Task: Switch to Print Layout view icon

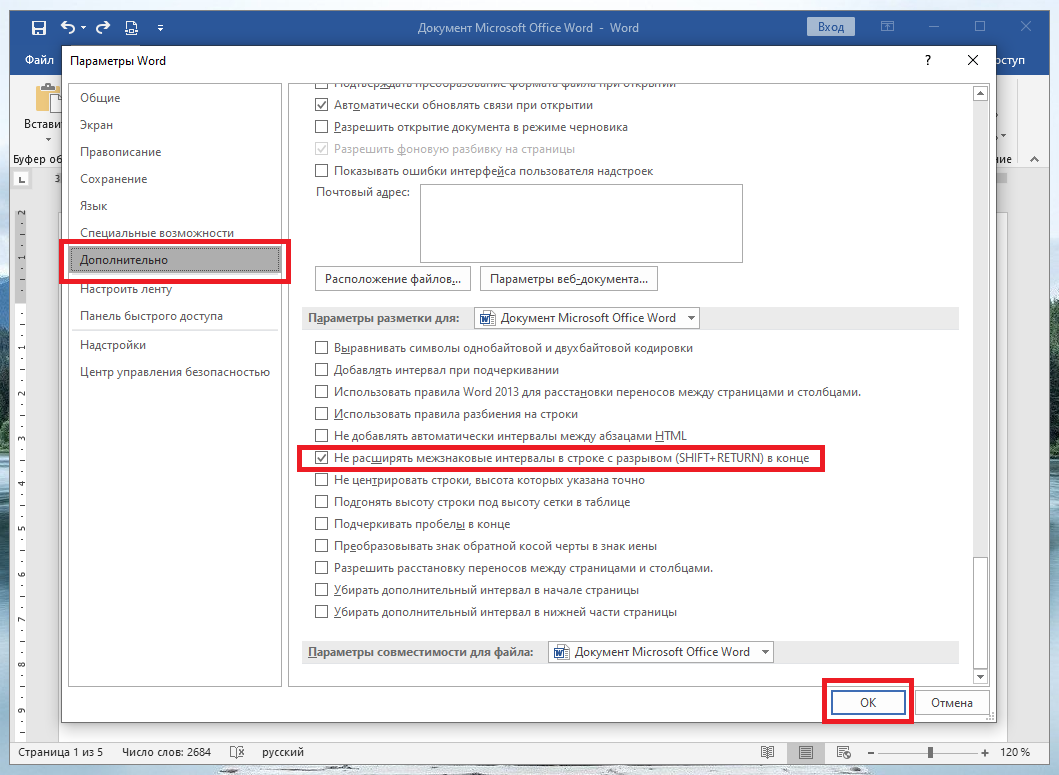Action: pyautogui.click(x=805, y=752)
